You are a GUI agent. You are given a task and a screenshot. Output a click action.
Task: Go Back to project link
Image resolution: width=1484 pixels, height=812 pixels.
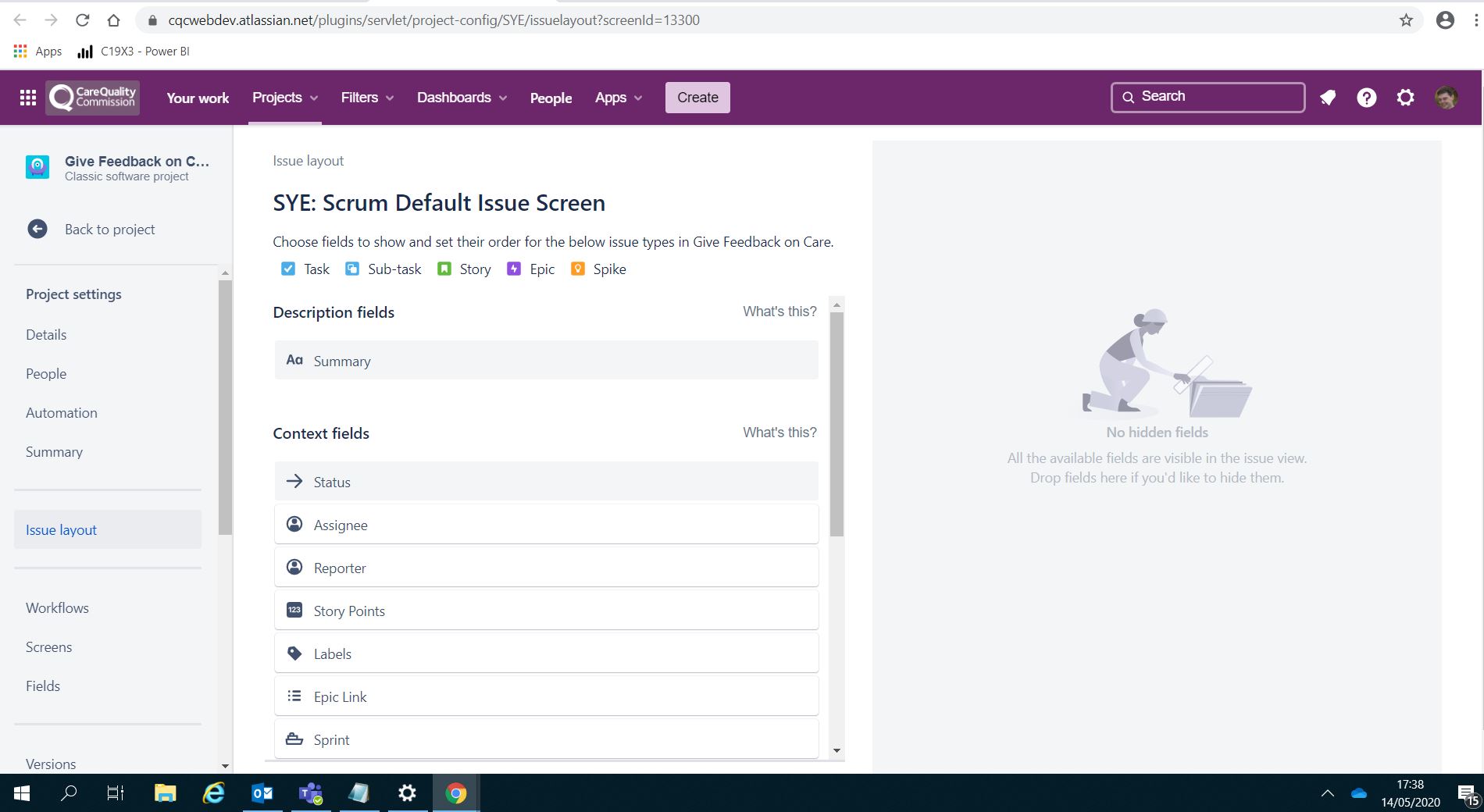point(109,229)
